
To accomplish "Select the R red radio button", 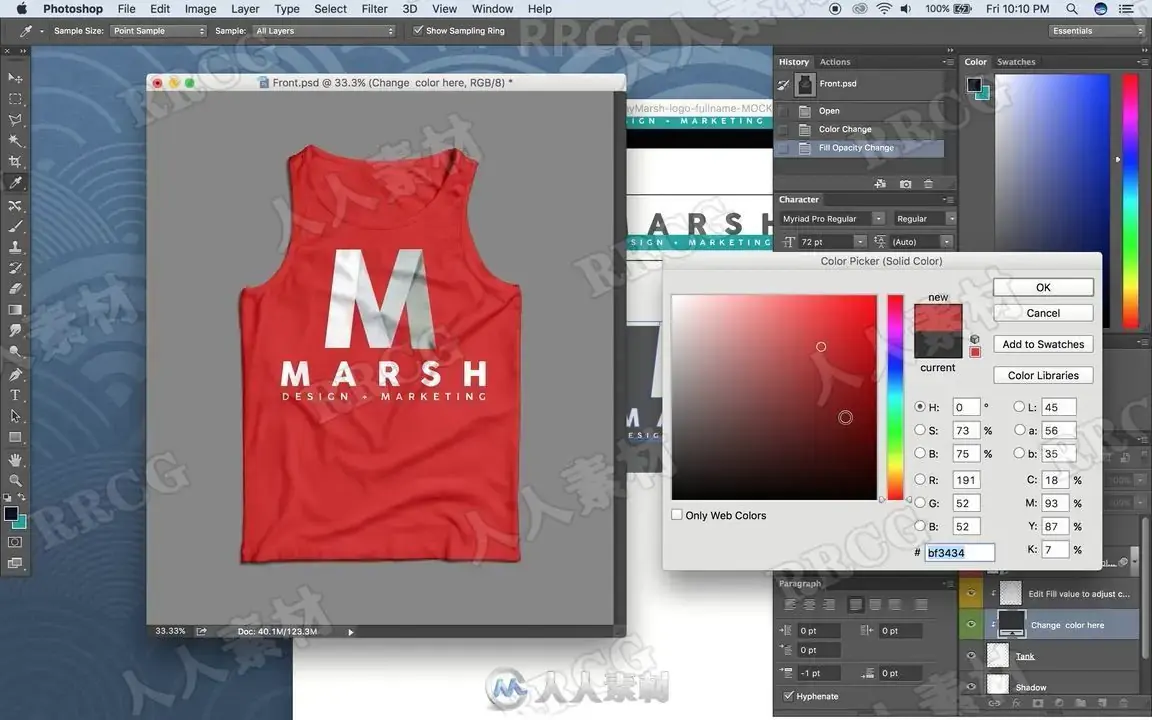I will pos(920,479).
